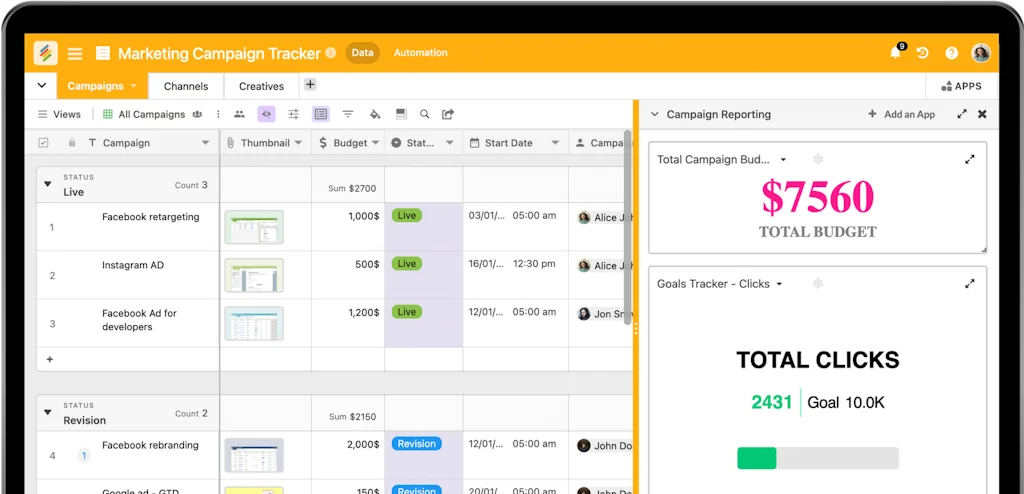
Task: Select the 2,000$ budget cell
Action: tap(348, 455)
